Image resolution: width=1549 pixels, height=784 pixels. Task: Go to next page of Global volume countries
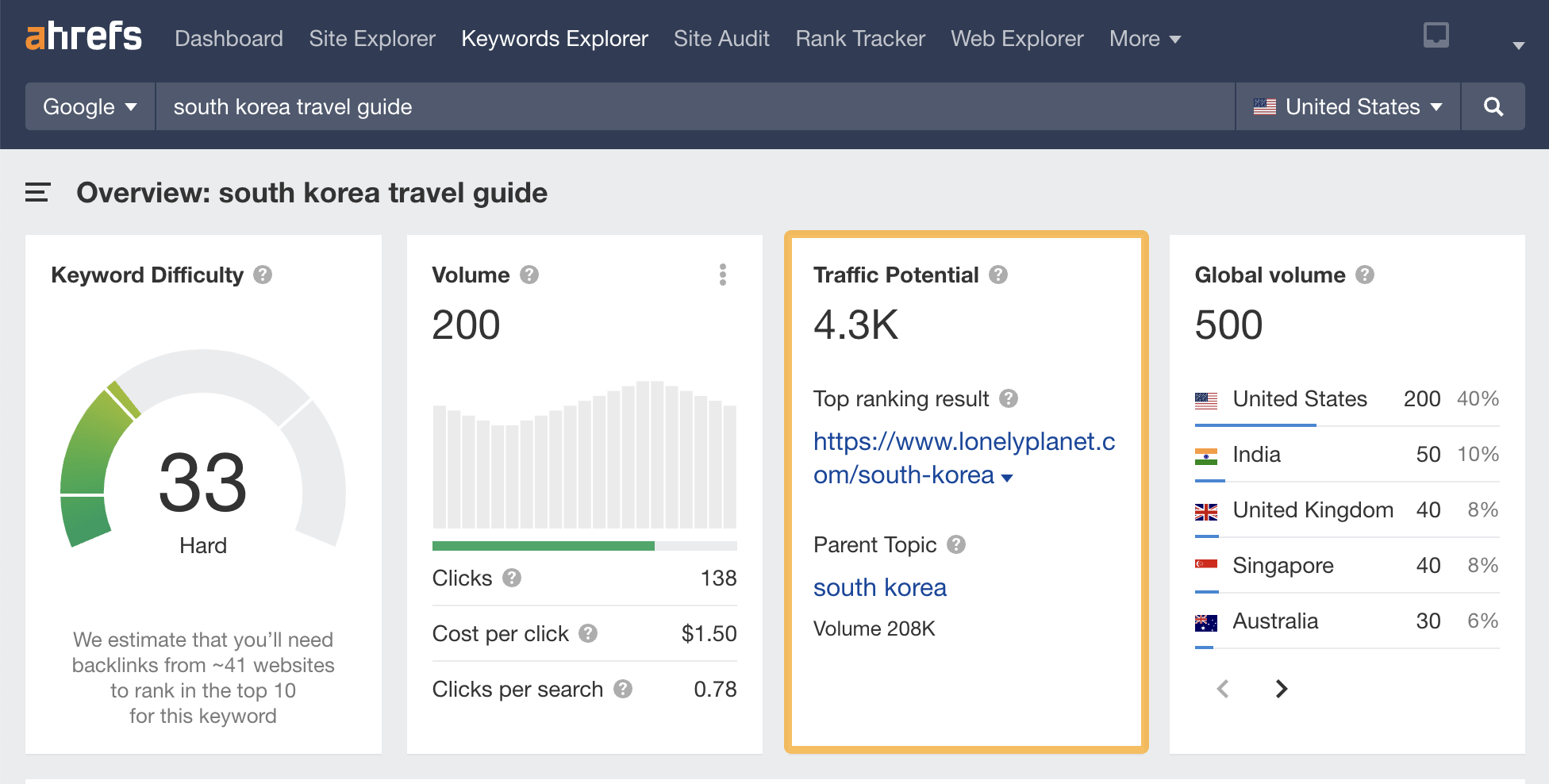[x=1281, y=689]
